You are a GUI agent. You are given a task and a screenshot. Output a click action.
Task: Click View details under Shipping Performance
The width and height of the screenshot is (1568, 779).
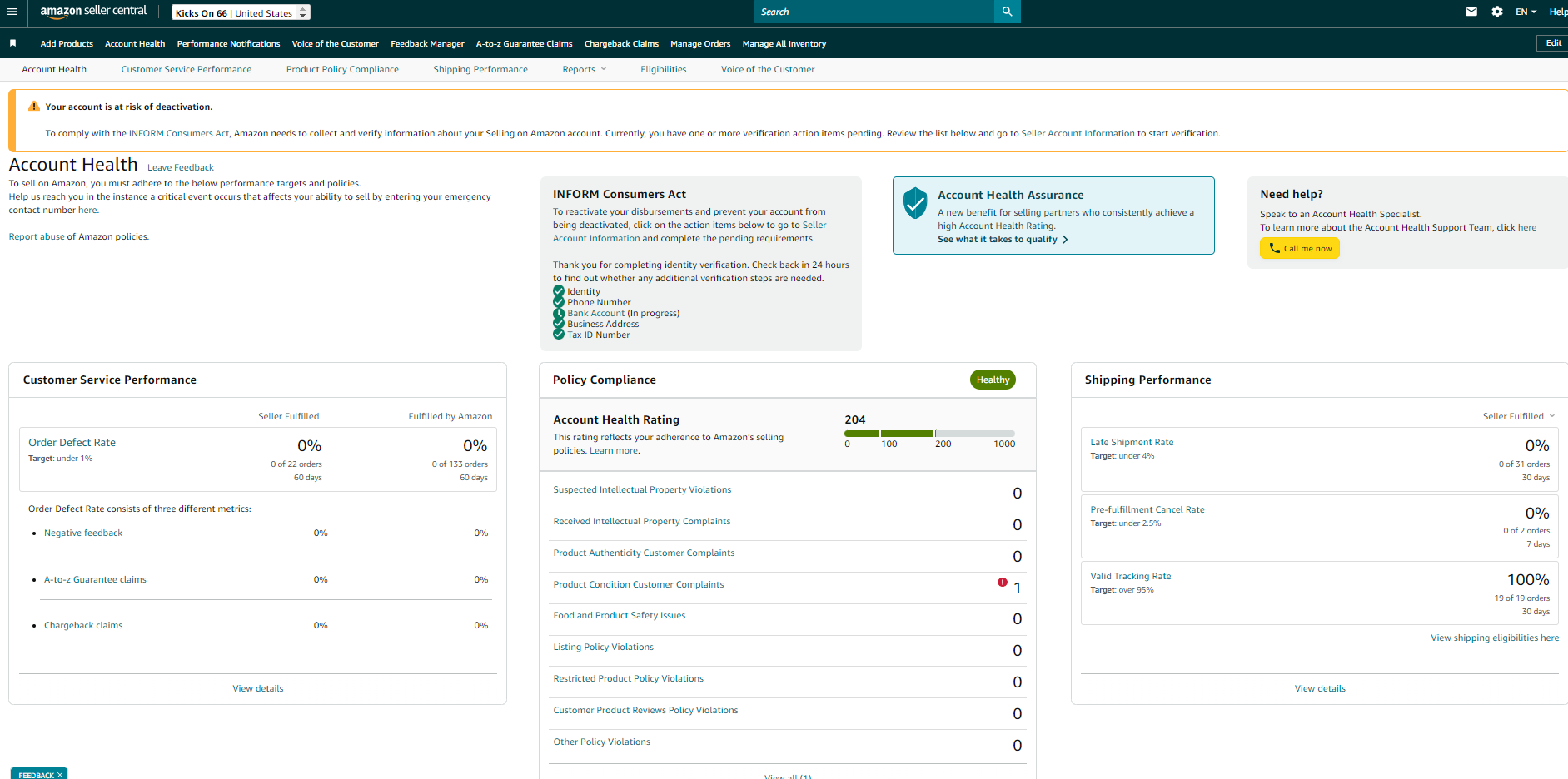coord(1320,688)
